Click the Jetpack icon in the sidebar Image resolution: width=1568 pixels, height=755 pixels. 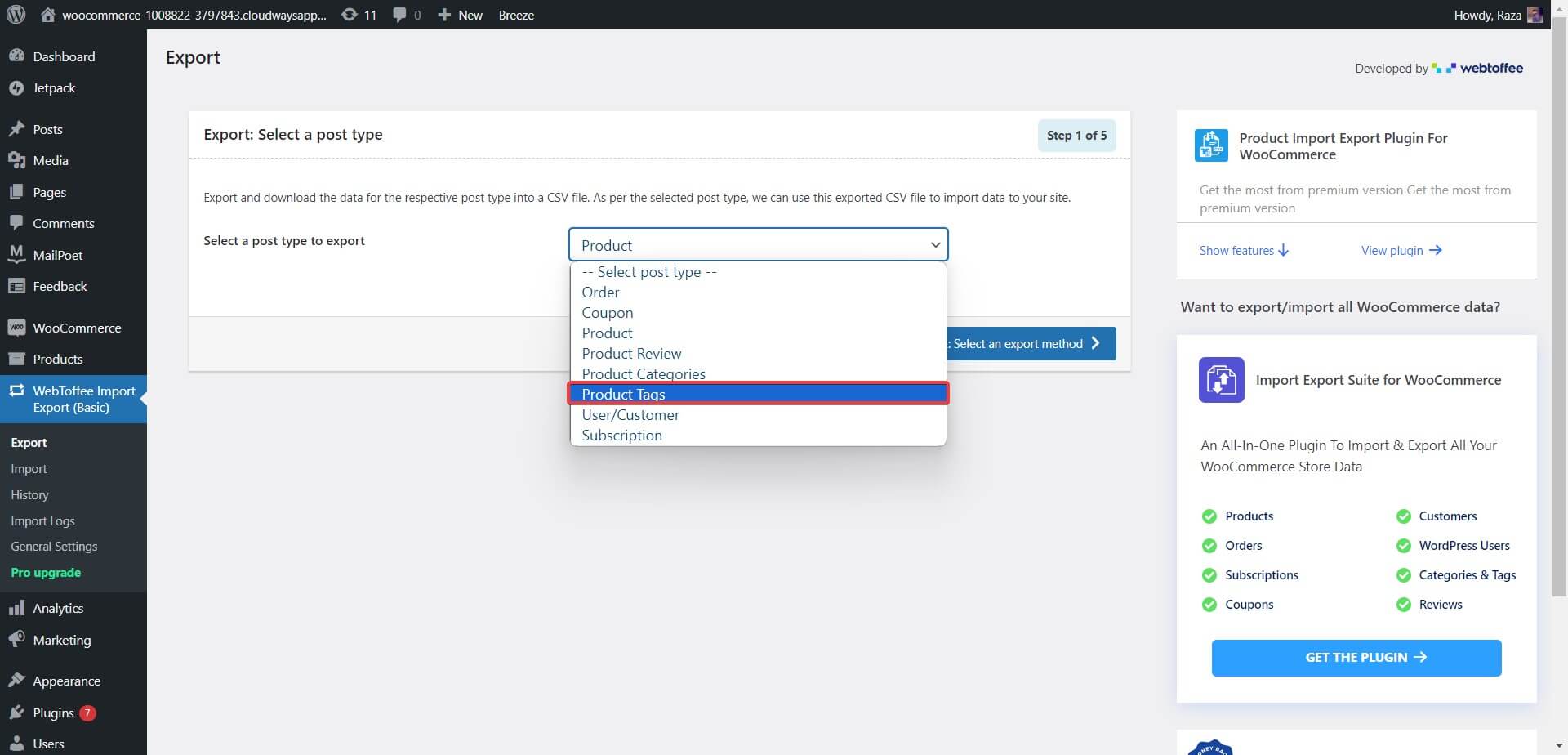coord(16,87)
